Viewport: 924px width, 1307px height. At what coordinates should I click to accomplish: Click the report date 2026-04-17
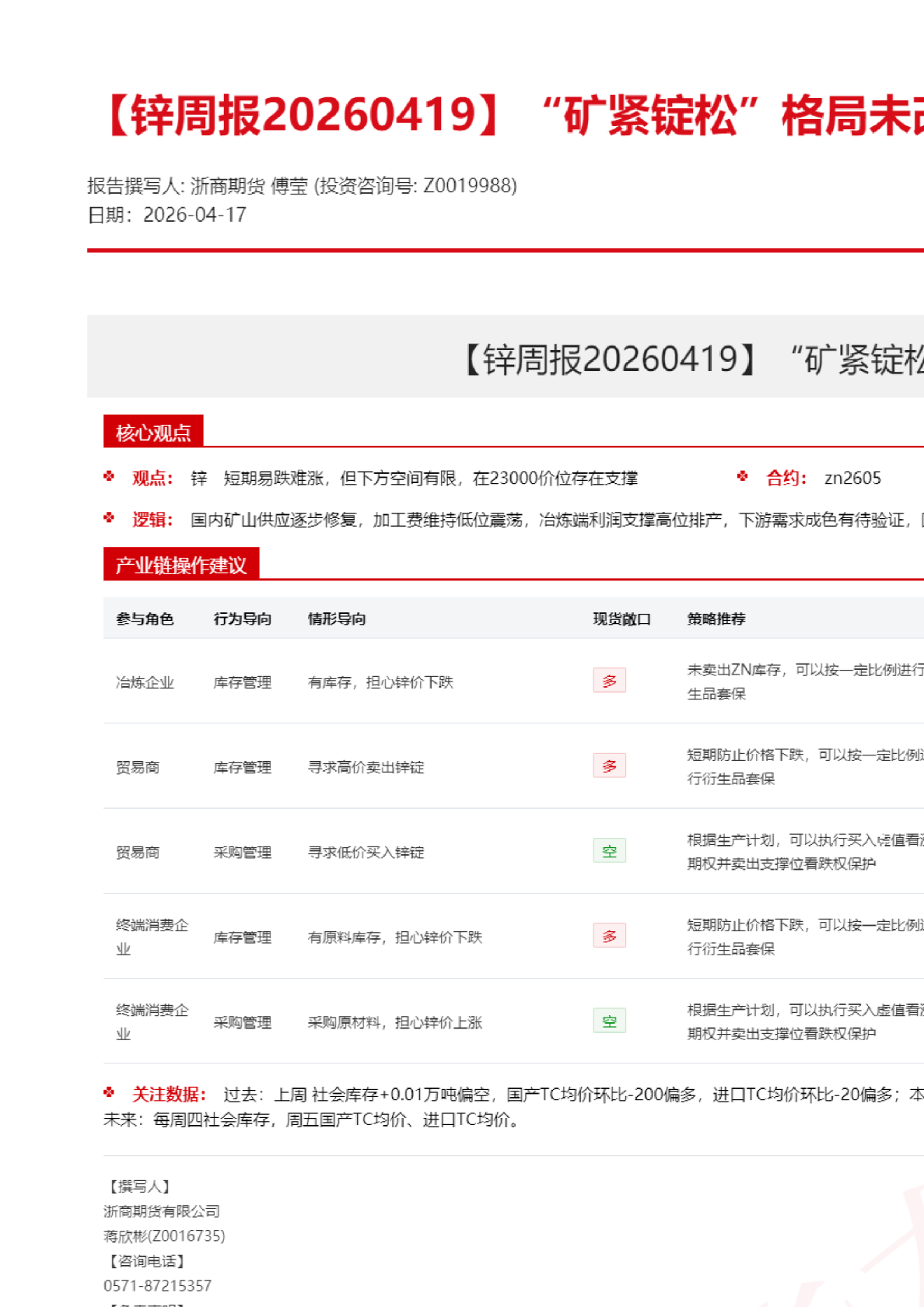[x=194, y=215]
